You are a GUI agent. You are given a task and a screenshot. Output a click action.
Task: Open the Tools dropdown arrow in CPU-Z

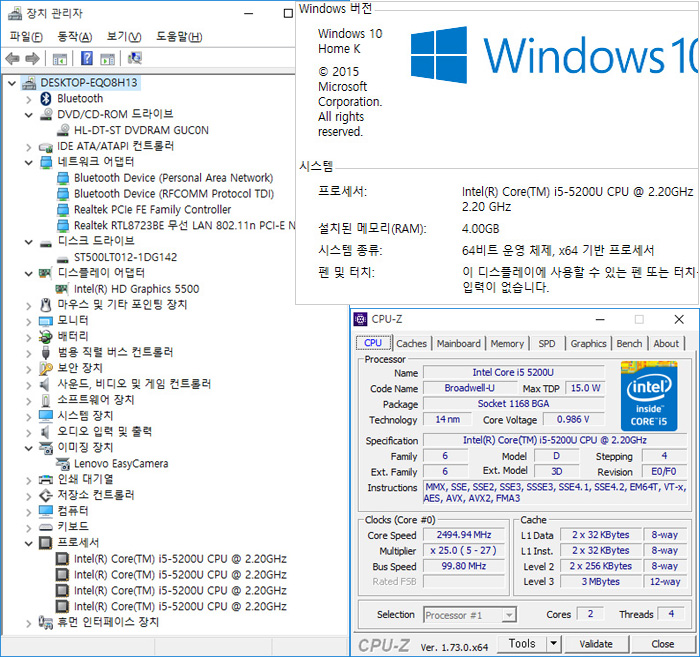point(554,643)
